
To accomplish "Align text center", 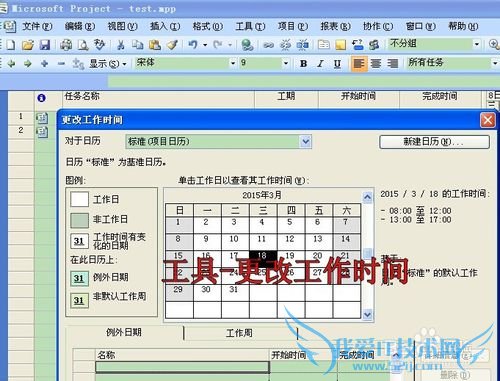I will click(x=376, y=63).
